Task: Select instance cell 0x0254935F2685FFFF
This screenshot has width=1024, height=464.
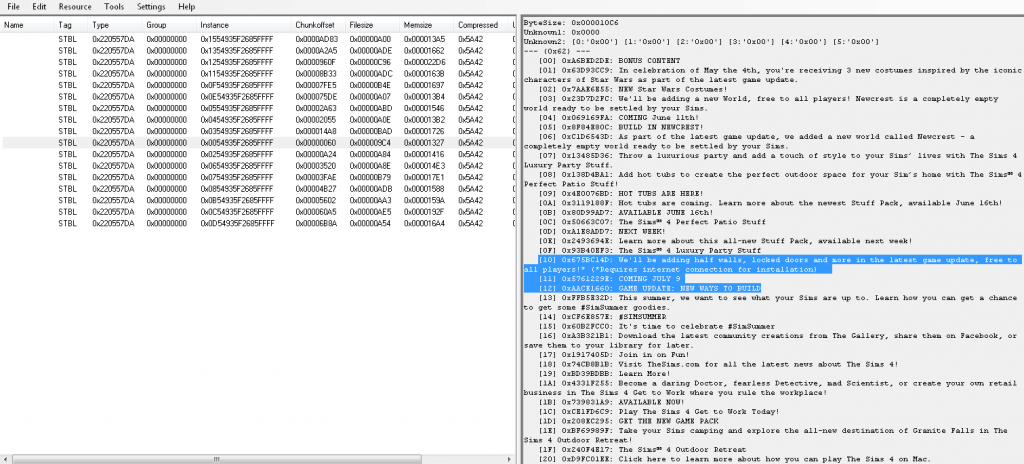Action: [x=236, y=154]
